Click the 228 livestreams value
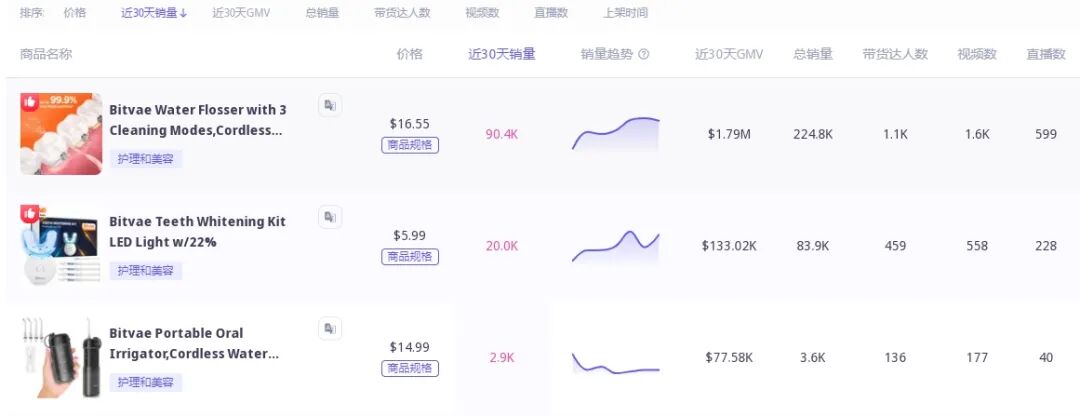 (x=1046, y=246)
